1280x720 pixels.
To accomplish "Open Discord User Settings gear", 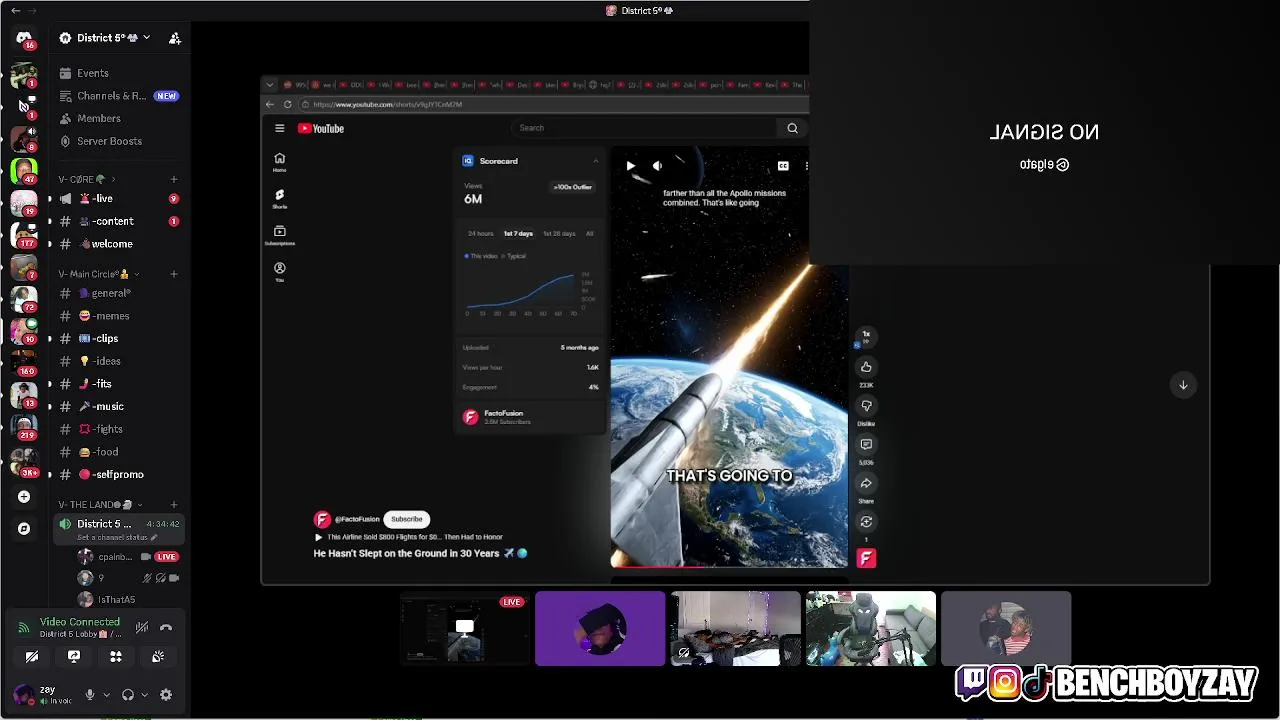I will tap(166, 695).
